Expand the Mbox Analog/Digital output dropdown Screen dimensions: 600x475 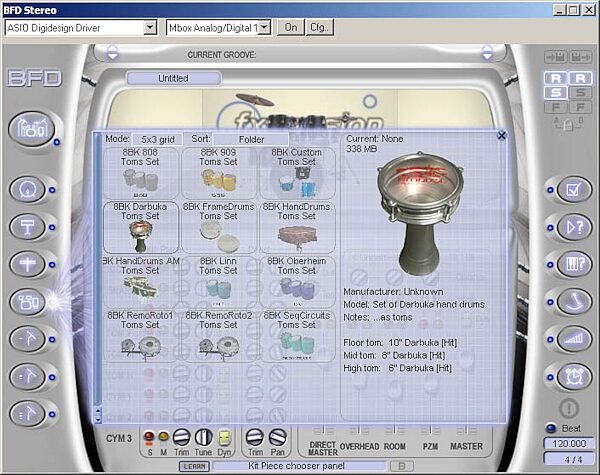(x=264, y=28)
